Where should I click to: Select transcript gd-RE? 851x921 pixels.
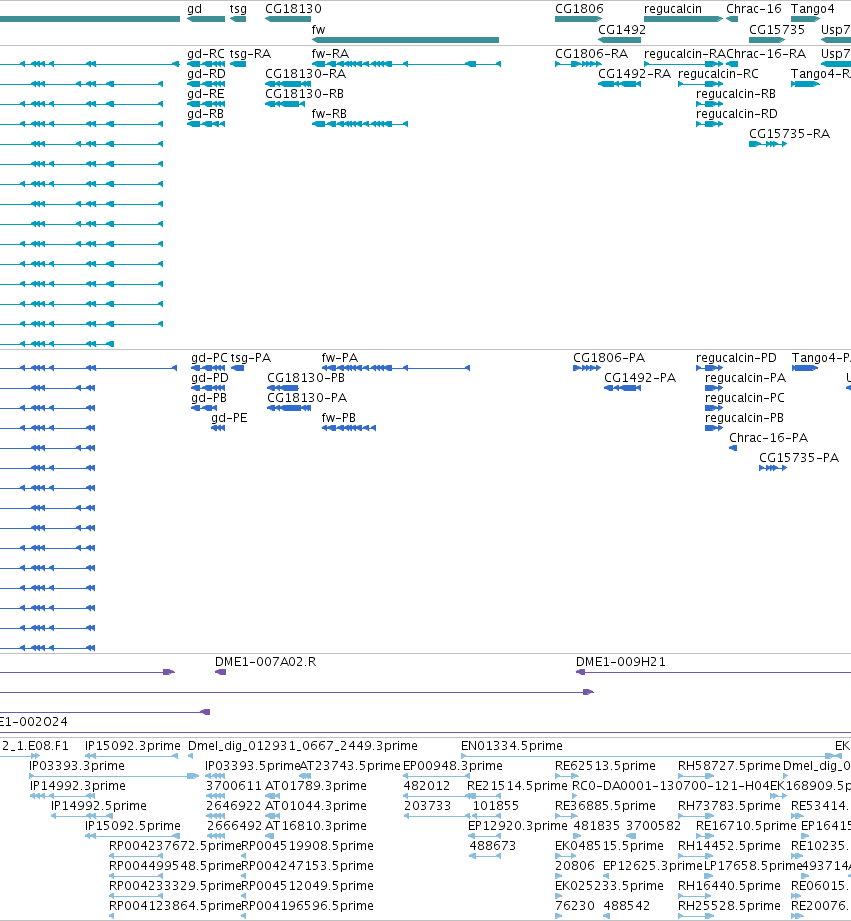206,104
